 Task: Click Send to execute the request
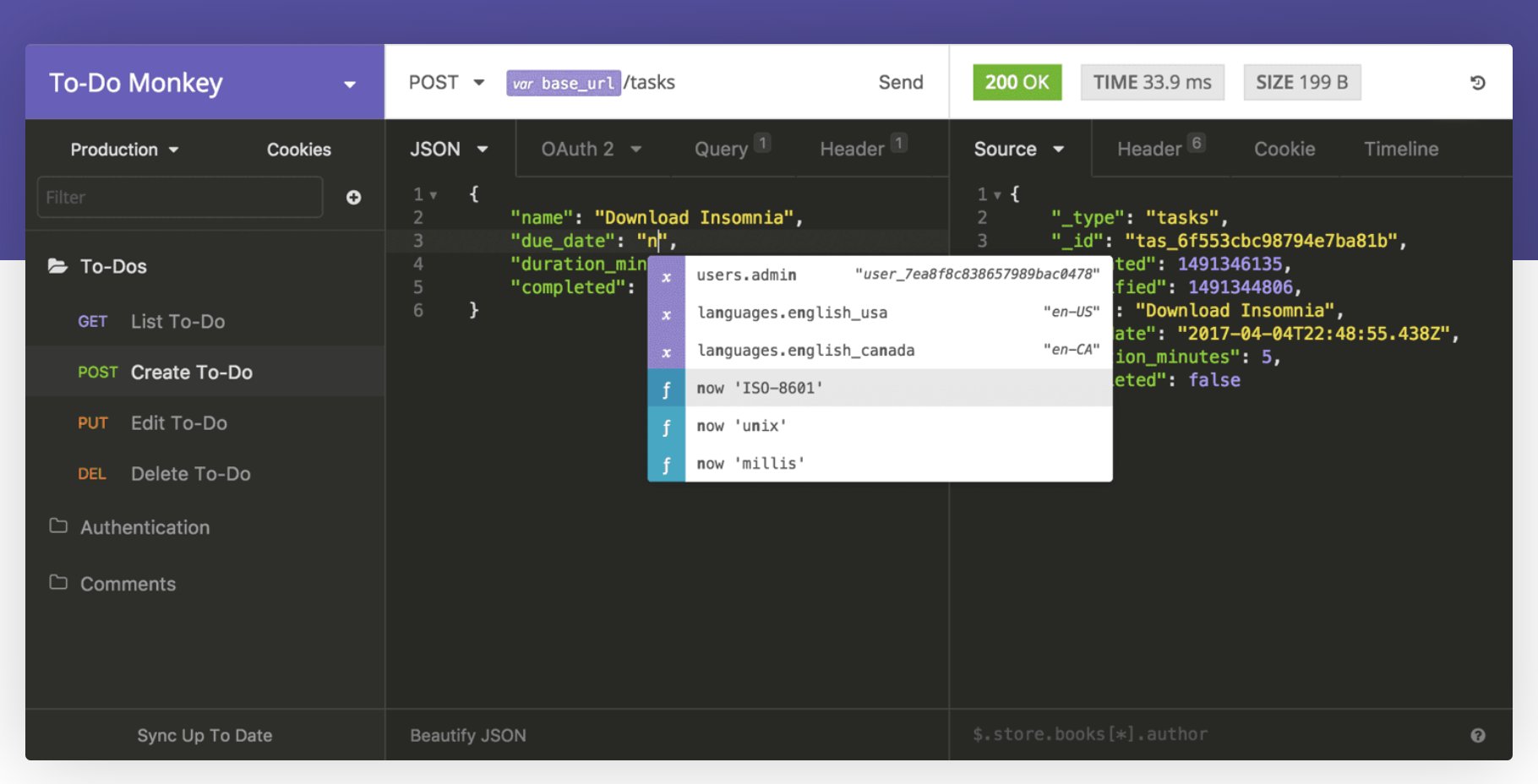pos(900,82)
